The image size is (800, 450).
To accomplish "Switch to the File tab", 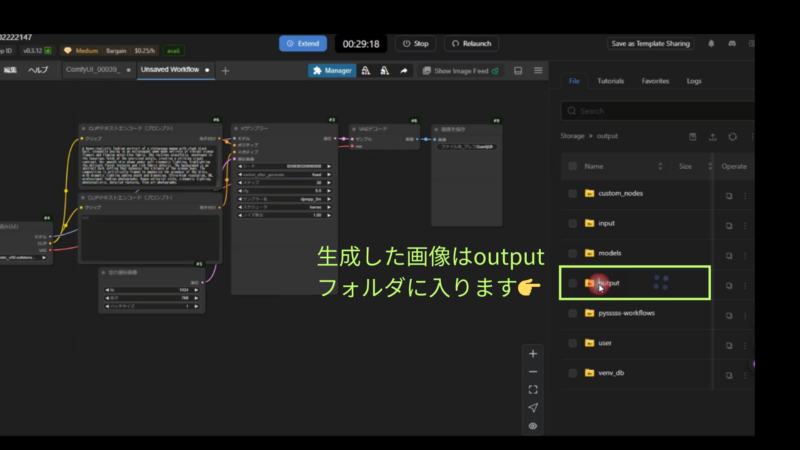I will pyautogui.click(x=574, y=81).
